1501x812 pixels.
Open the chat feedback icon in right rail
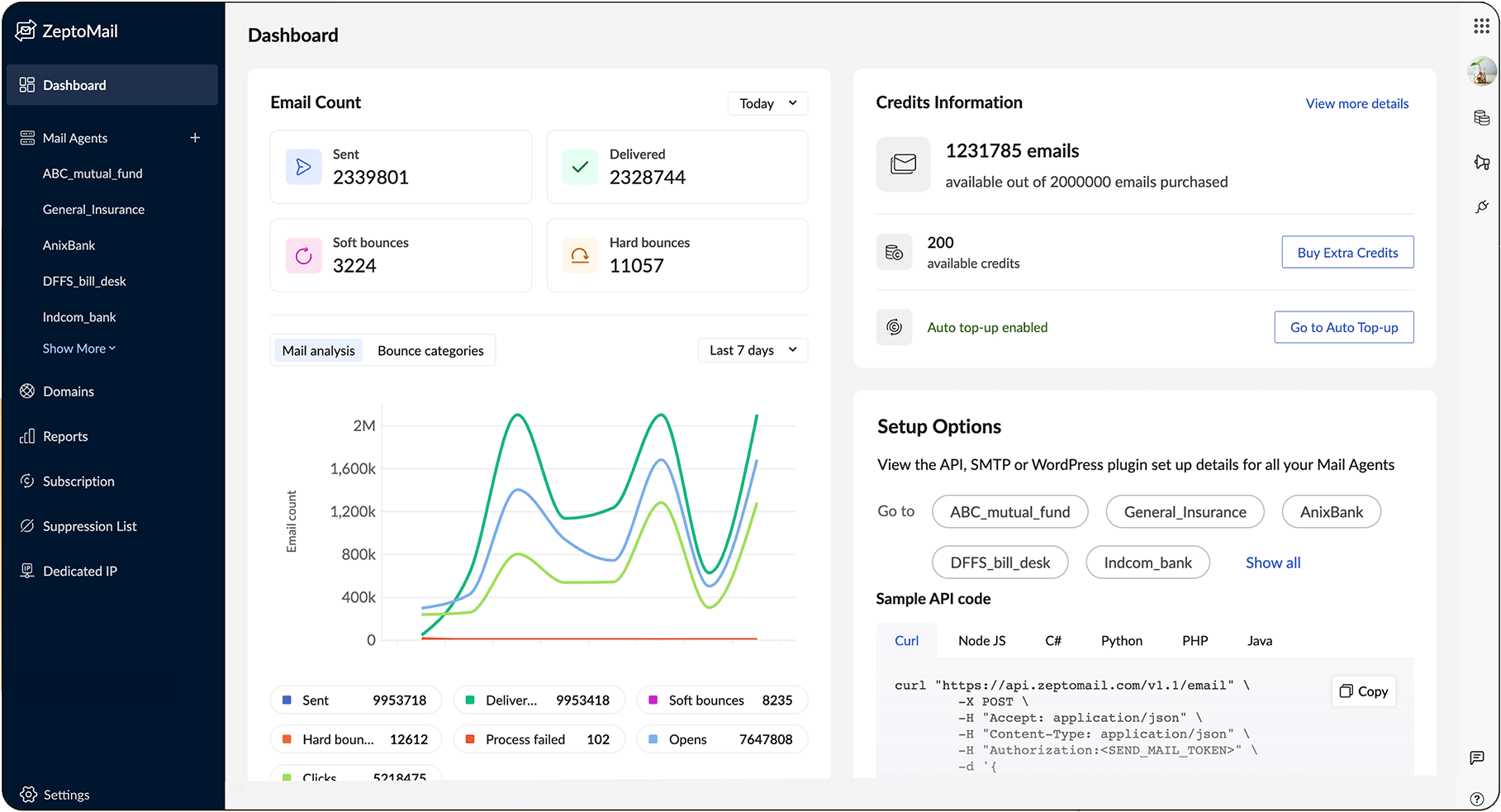point(1477,757)
